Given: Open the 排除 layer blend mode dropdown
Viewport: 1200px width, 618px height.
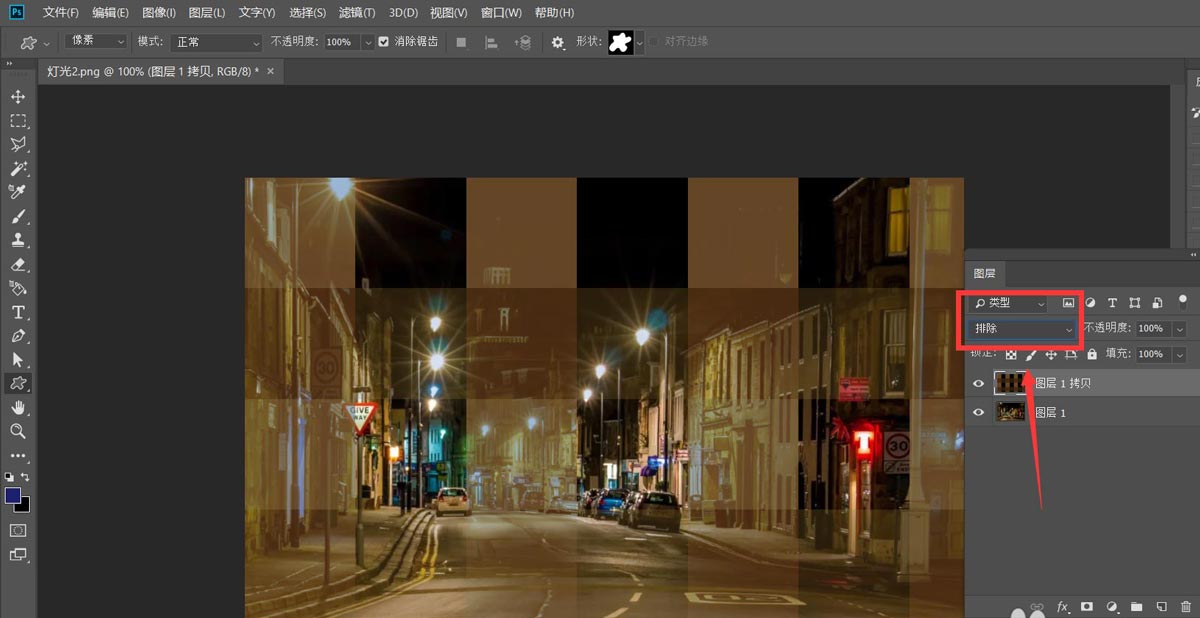Looking at the screenshot, I should click(x=1022, y=328).
